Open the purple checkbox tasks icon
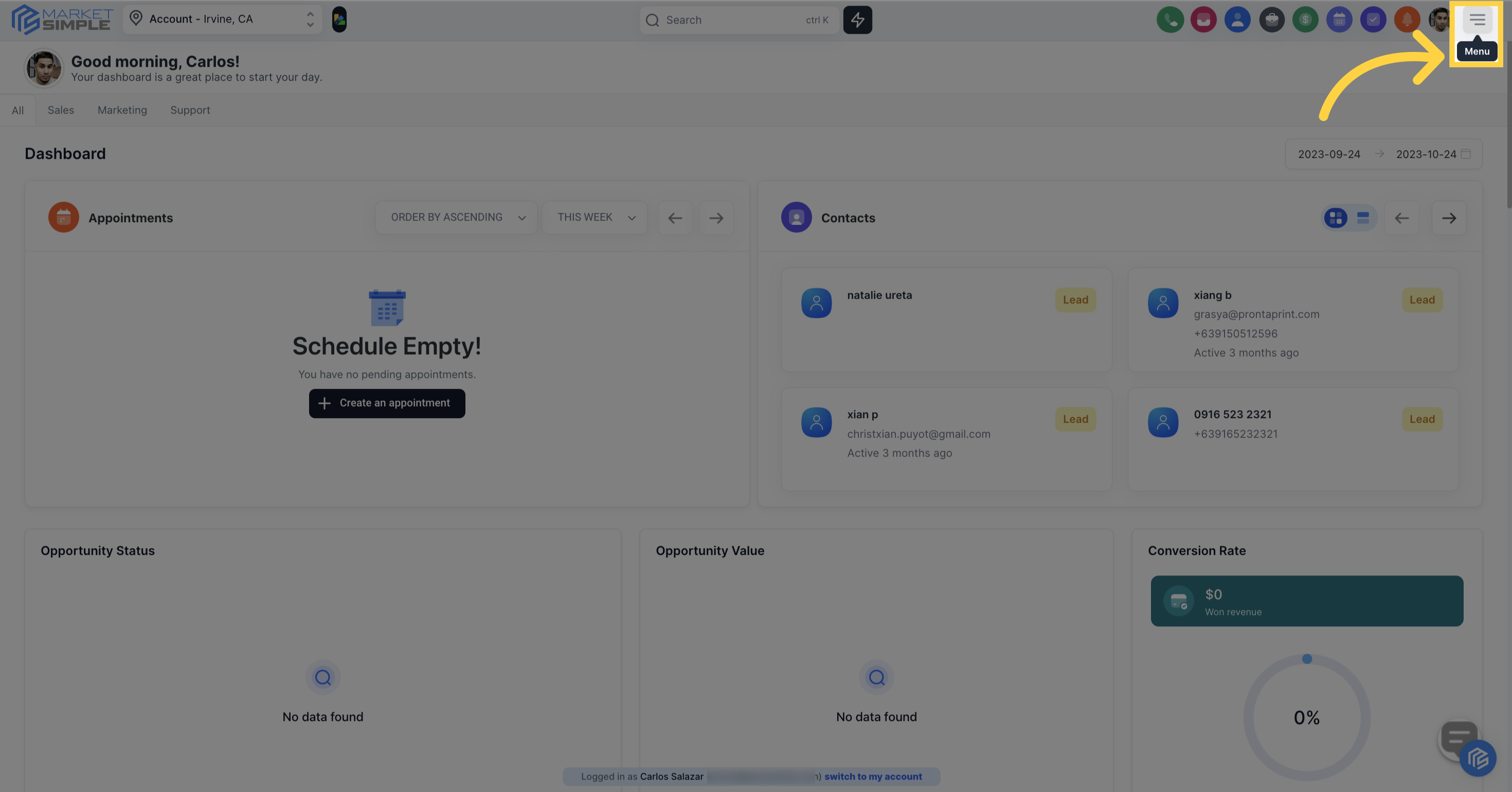This screenshot has width=1512, height=792. [x=1373, y=20]
